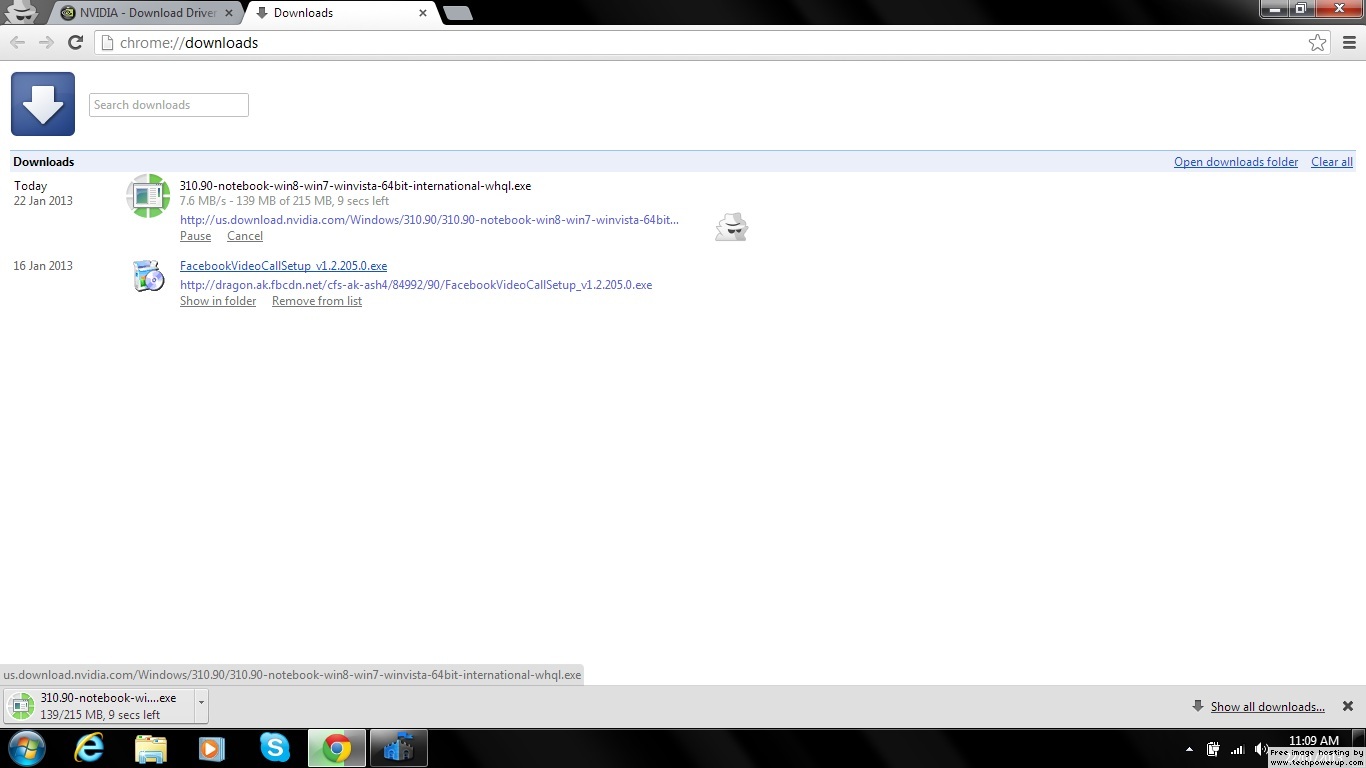Click the blue castle app in the taskbar
This screenshot has height=768, width=1366.
point(399,748)
